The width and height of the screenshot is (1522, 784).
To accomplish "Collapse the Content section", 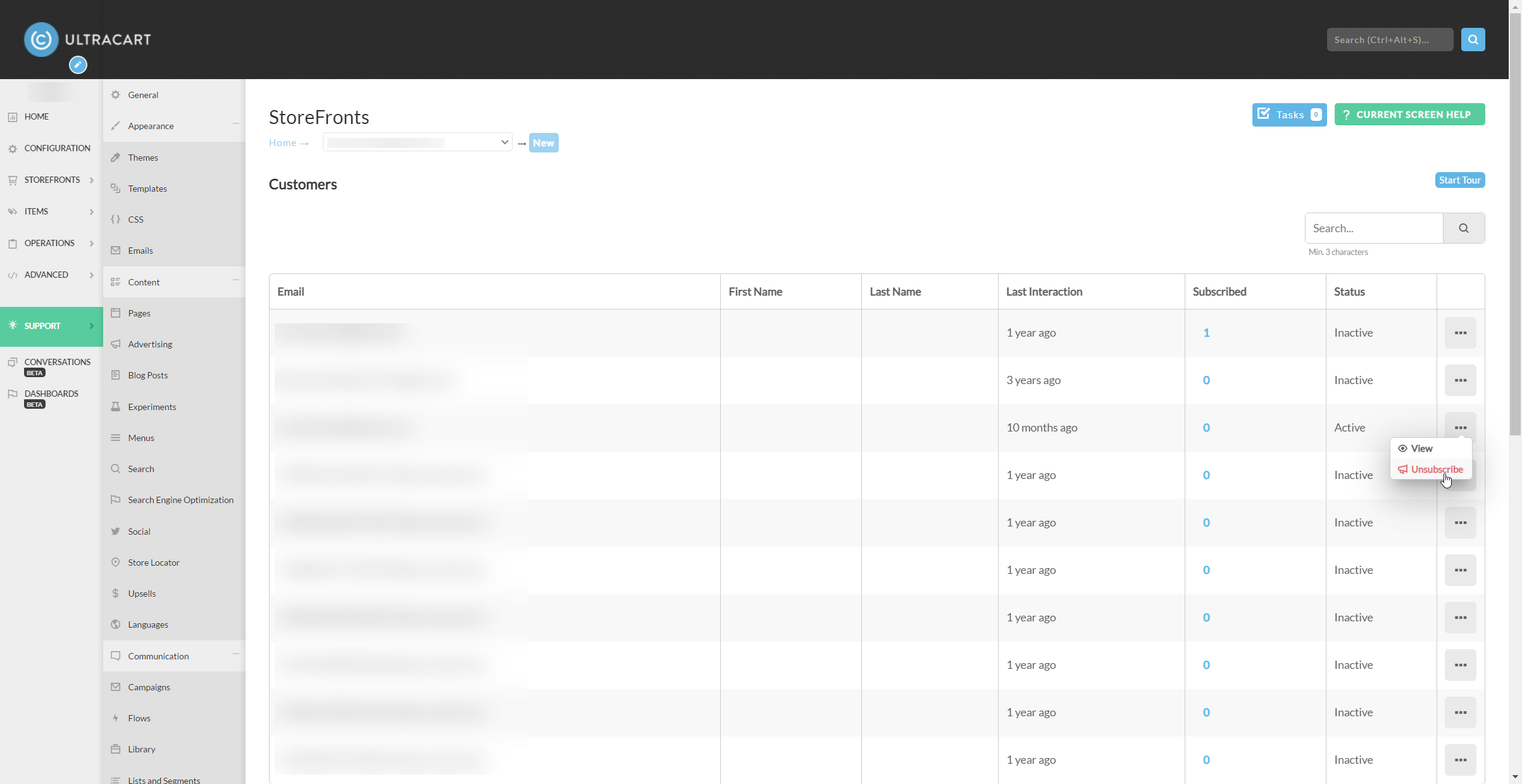I will pyautogui.click(x=235, y=280).
